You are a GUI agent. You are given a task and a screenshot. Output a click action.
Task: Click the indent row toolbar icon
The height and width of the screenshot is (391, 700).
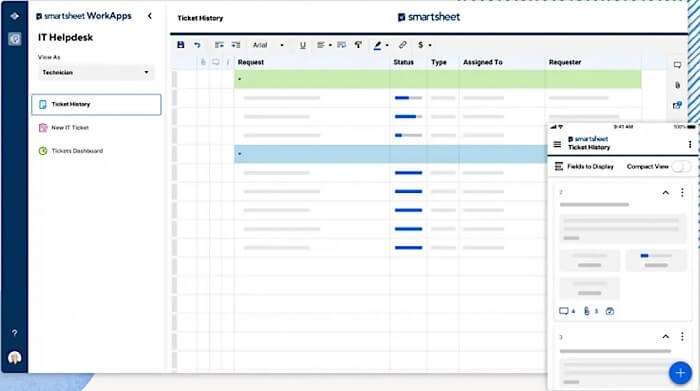pyautogui.click(x=236, y=45)
